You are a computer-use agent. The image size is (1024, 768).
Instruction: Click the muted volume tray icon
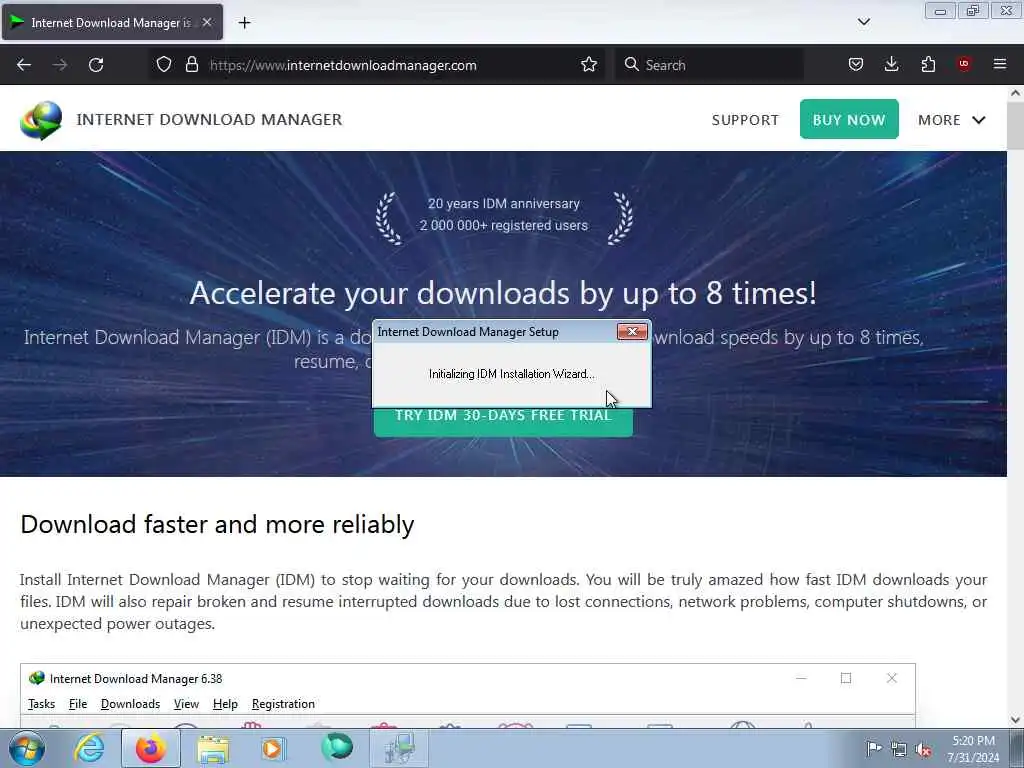point(923,749)
